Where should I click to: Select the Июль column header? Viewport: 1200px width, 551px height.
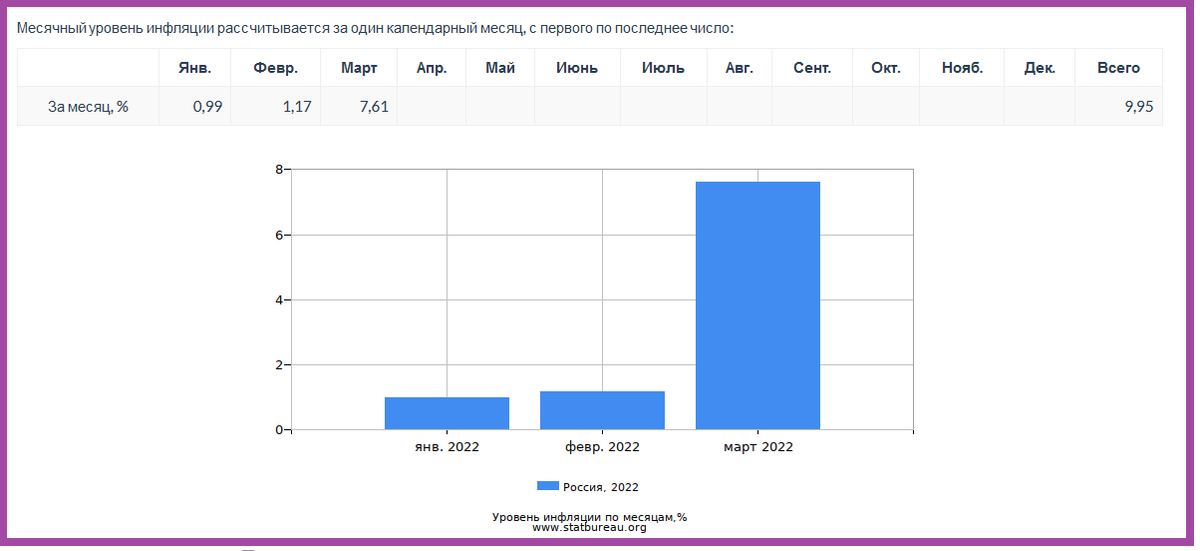click(x=664, y=68)
